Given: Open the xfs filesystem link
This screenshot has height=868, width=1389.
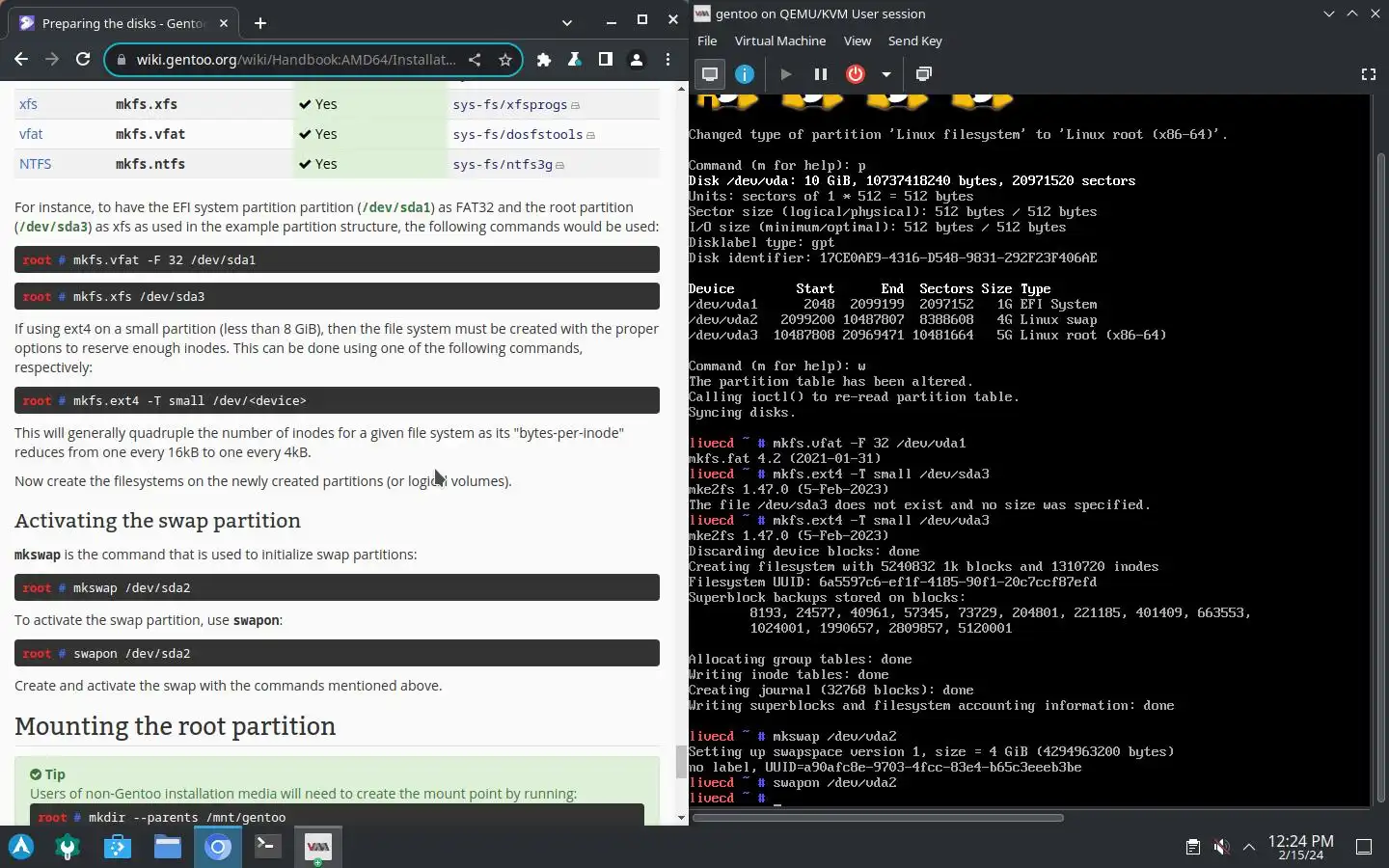Looking at the screenshot, I should tap(28, 104).
